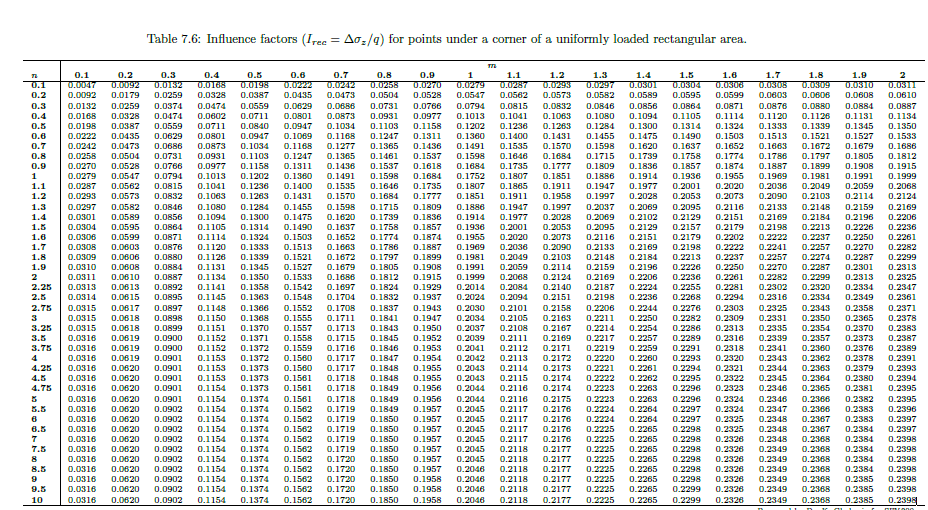Select value 0.2044 at n = 5, m = 1
This screenshot has width=928, height=510.
(471, 399)
